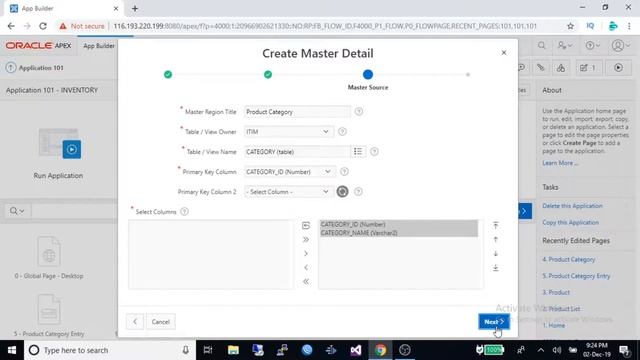The width and height of the screenshot is (640, 360).
Task: Move all columns right with double-chevron icon
Action: click(306, 240)
